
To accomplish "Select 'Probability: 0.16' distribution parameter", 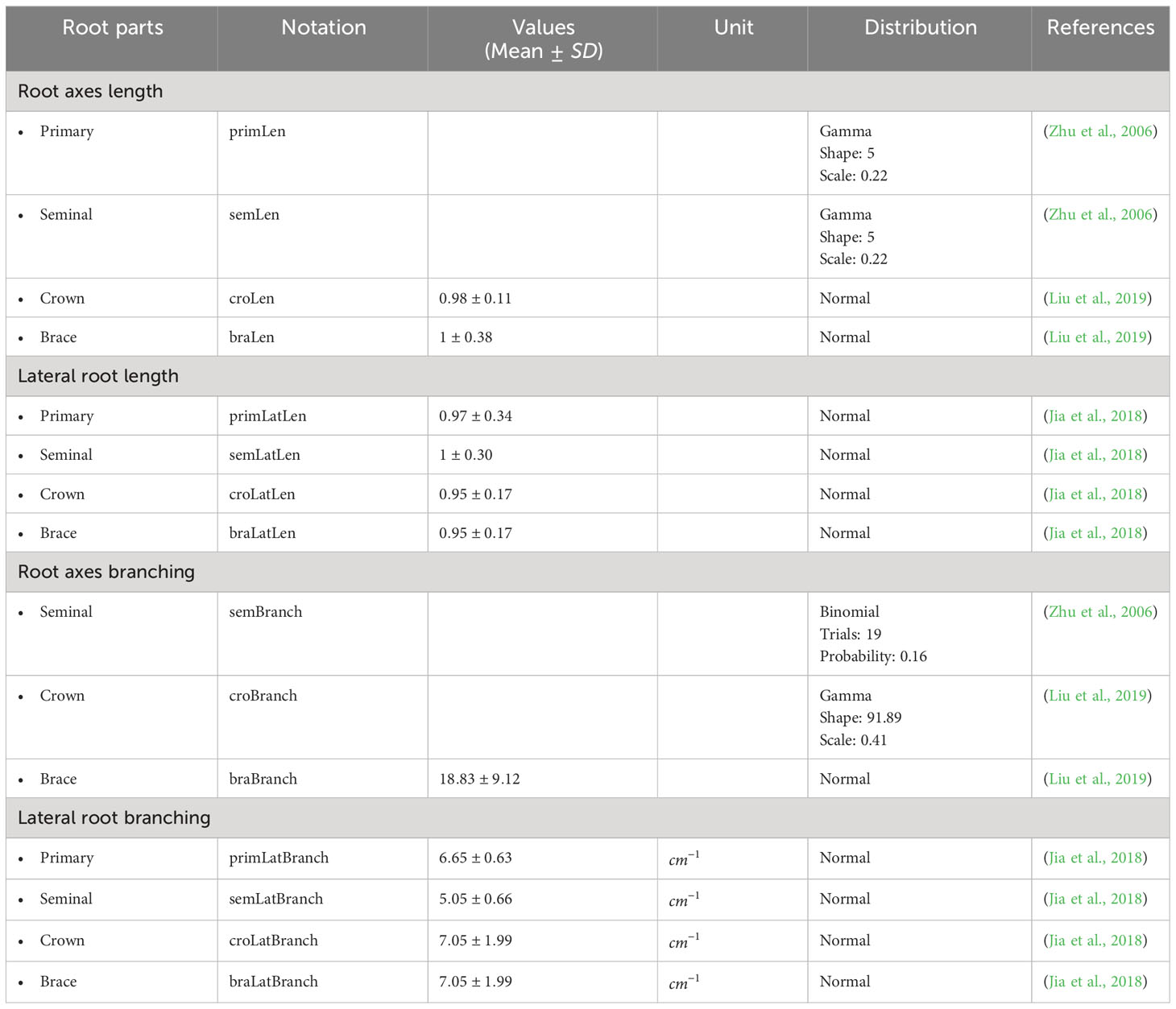I will click(873, 656).
